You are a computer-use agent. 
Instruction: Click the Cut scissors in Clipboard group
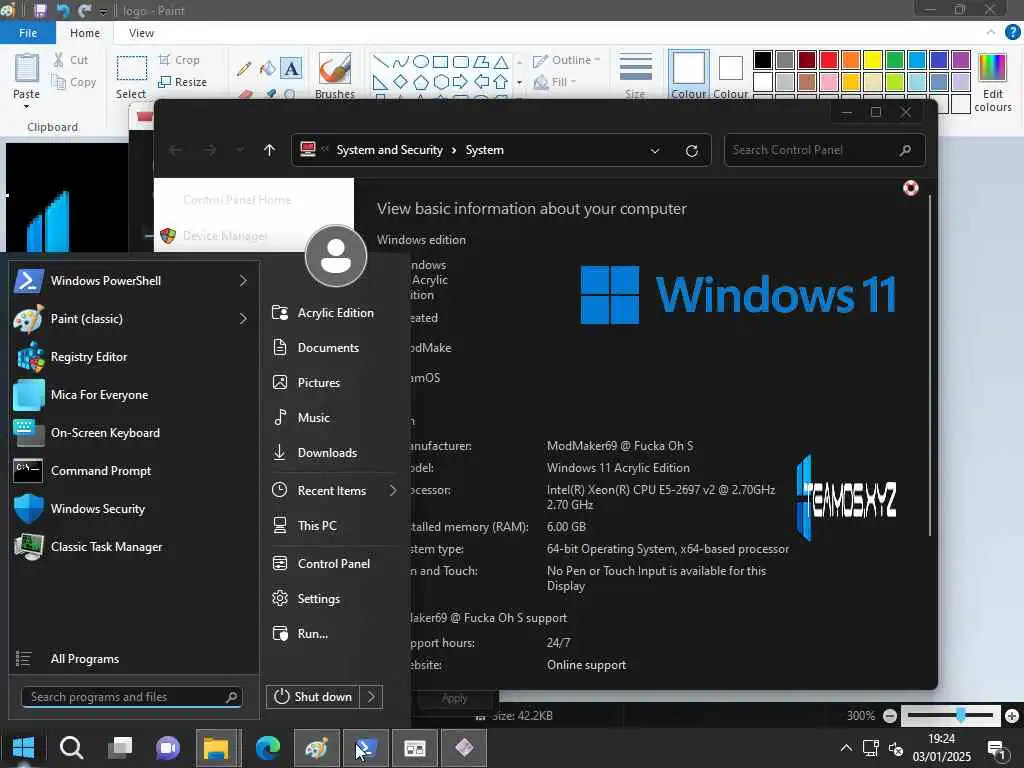click(59, 59)
